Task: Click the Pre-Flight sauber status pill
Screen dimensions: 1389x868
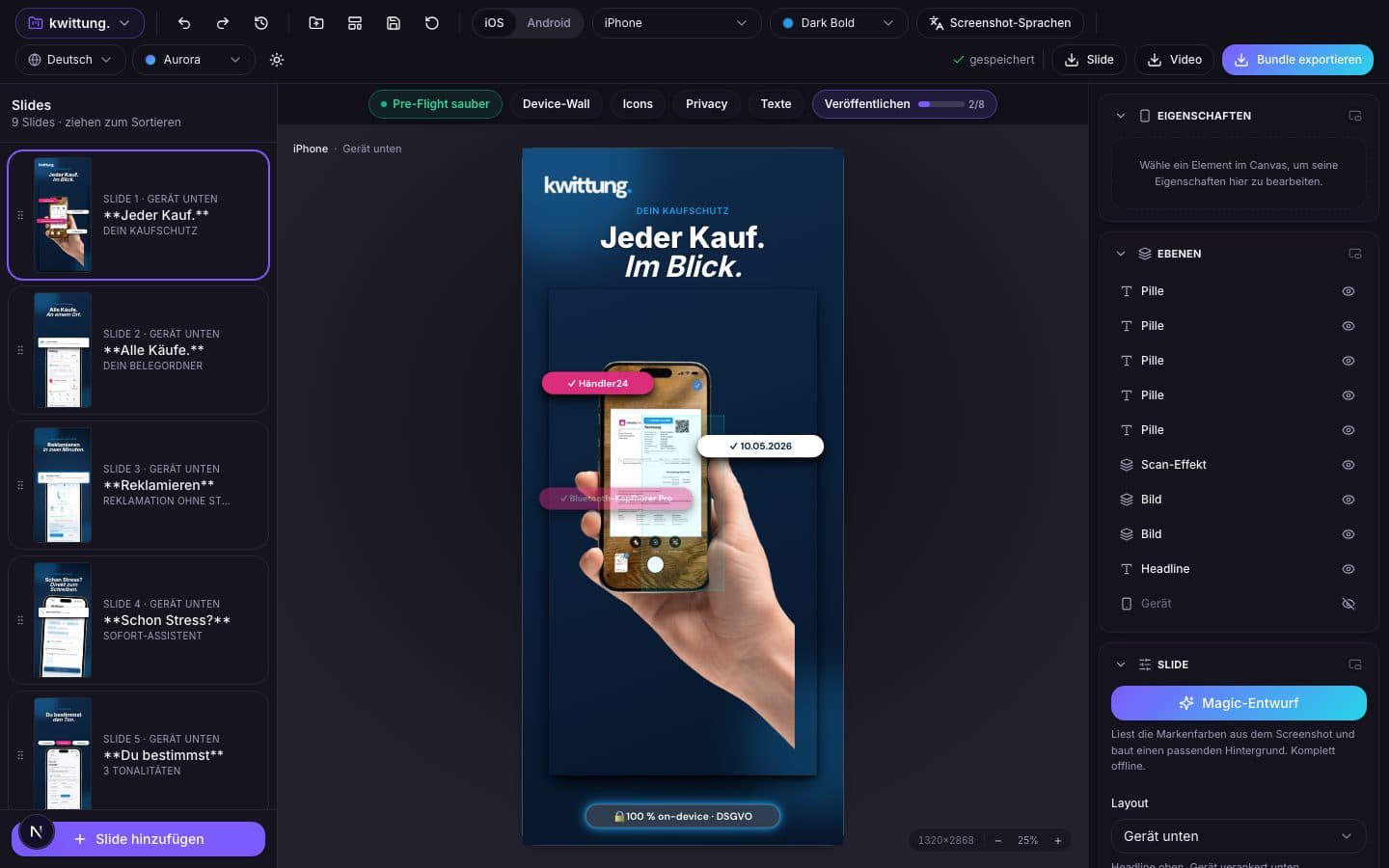Action: coord(435,104)
